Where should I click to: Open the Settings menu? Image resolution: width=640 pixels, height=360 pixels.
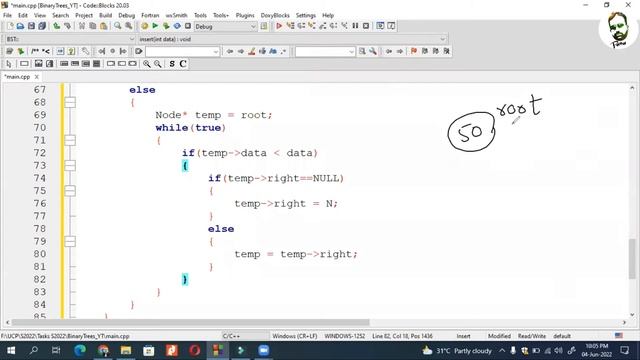[306, 16]
